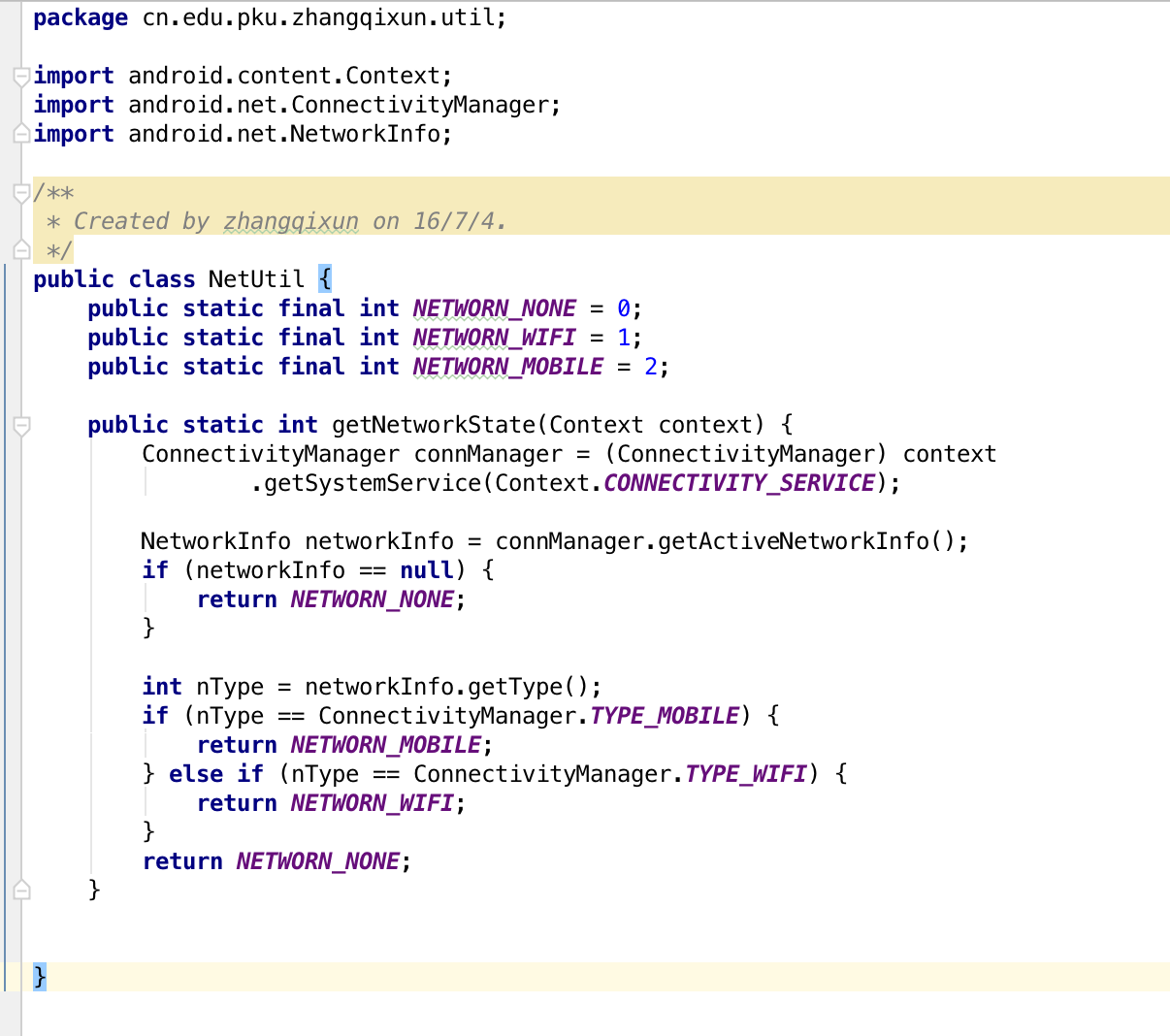Click the fold end marker at the comment's closing line
Image resolution: width=1170 pixels, height=1036 pixels.
(x=21, y=250)
